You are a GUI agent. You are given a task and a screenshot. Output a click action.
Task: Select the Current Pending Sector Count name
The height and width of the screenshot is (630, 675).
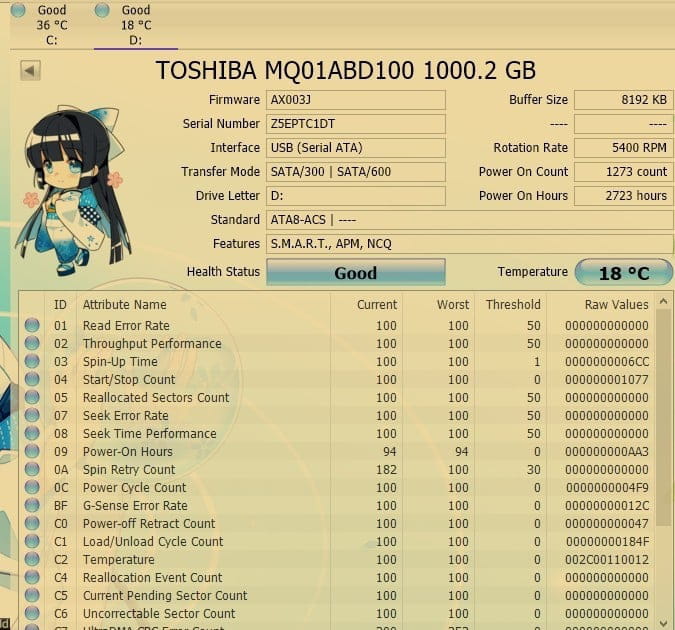pos(165,596)
